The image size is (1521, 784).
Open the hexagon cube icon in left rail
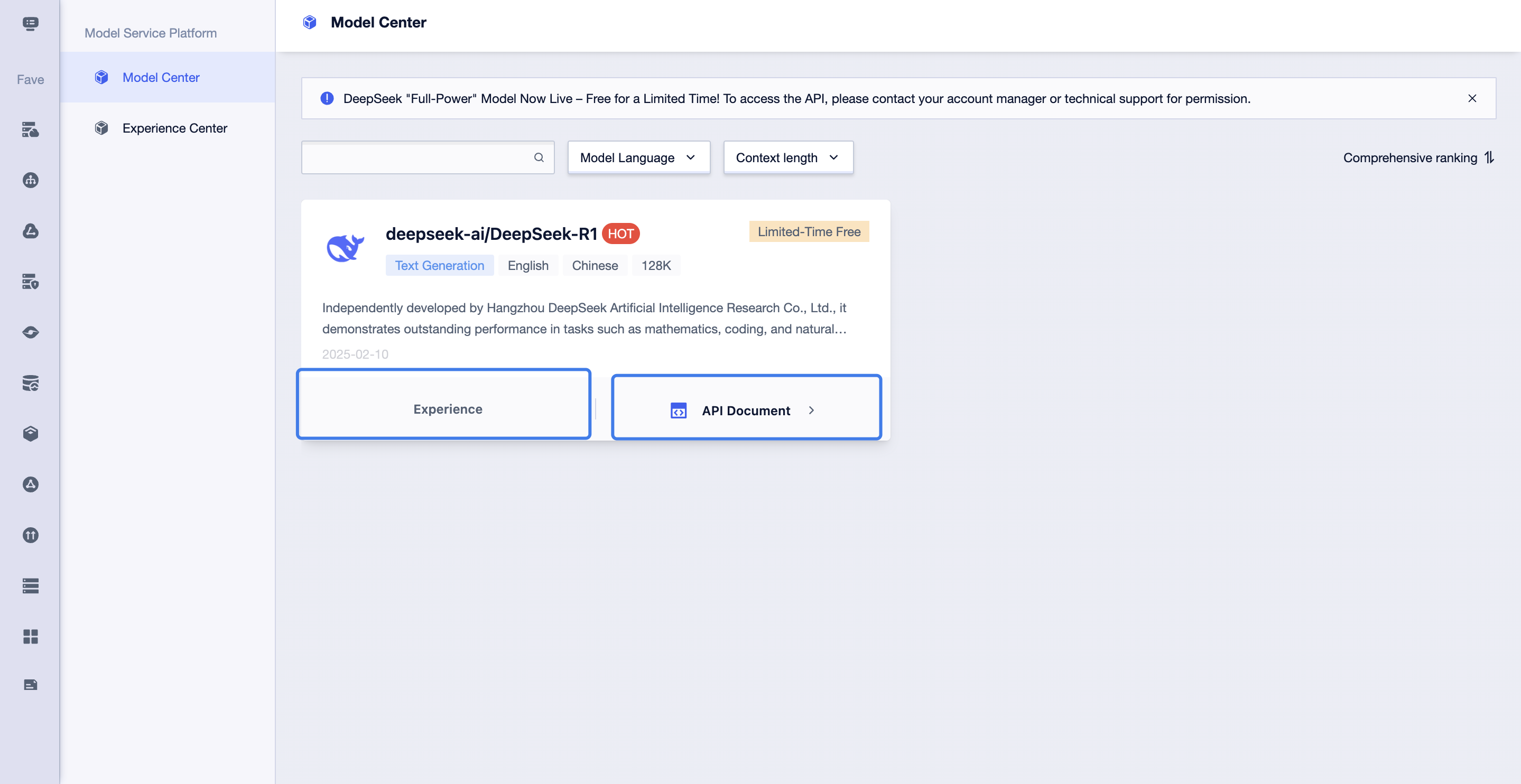coord(30,434)
